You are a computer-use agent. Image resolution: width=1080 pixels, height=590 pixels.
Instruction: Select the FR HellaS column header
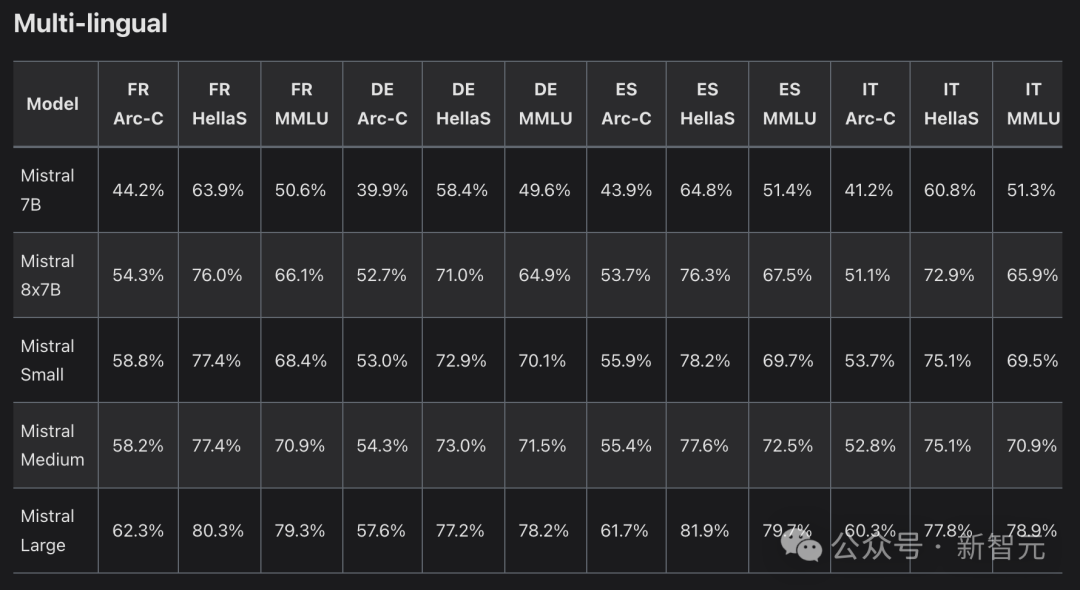[x=220, y=104]
